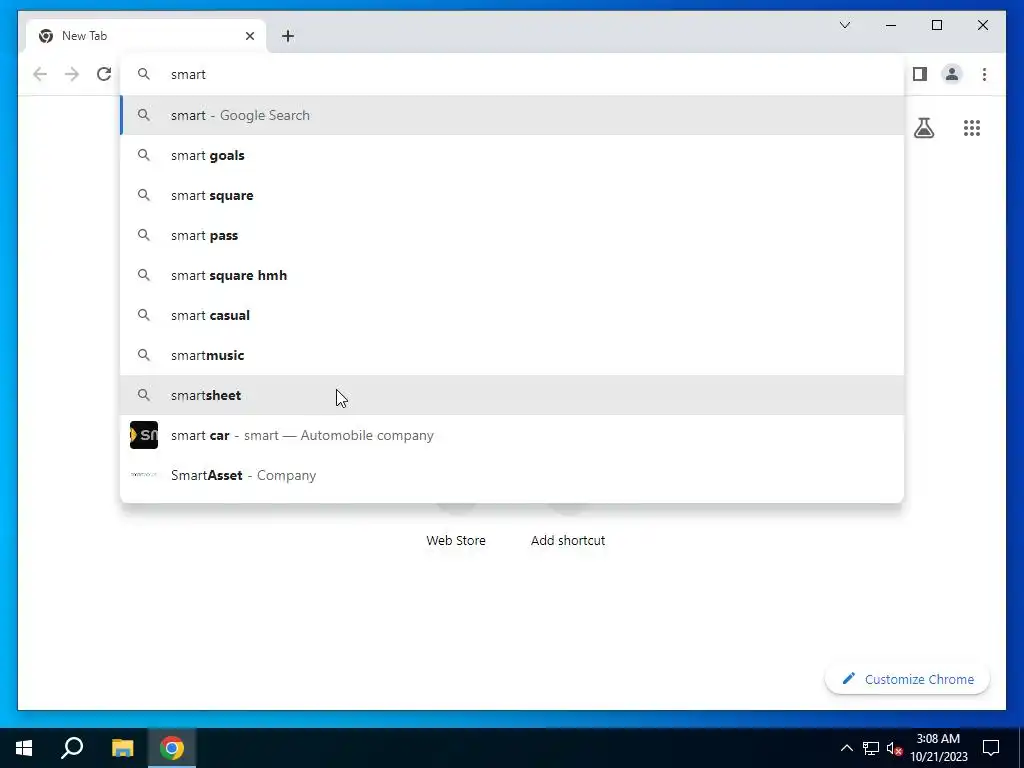Choose 'smart - Google Search' suggestion
Viewport: 1024px width, 768px height.
(512, 115)
